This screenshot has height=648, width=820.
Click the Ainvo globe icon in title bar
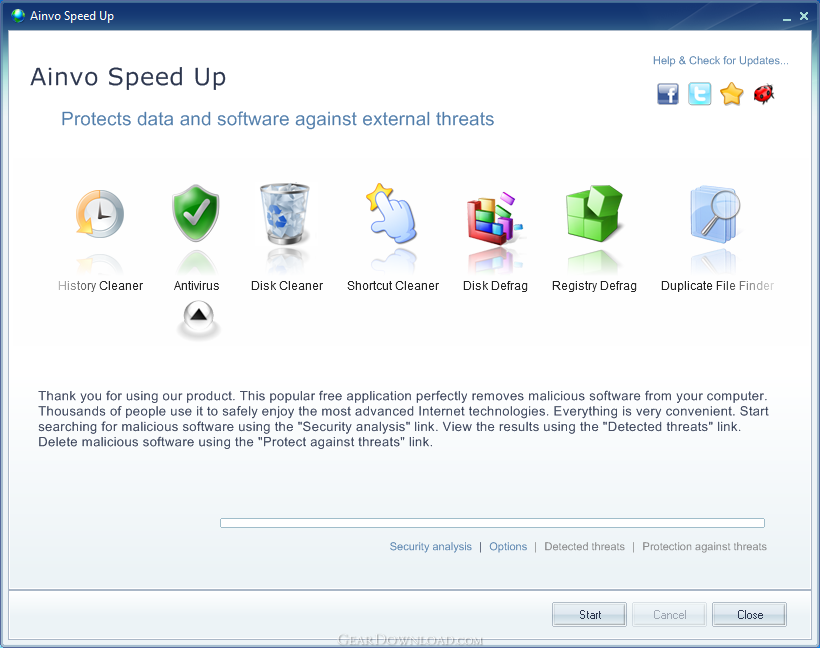(x=18, y=16)
